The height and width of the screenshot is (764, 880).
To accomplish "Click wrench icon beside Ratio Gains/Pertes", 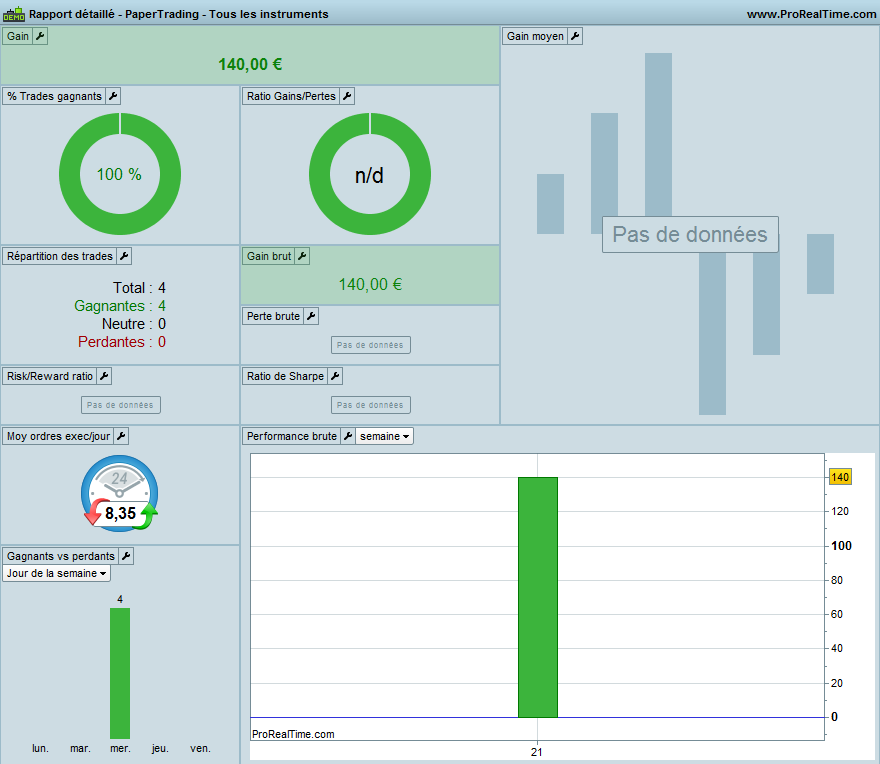I will (x=347, y=96).
